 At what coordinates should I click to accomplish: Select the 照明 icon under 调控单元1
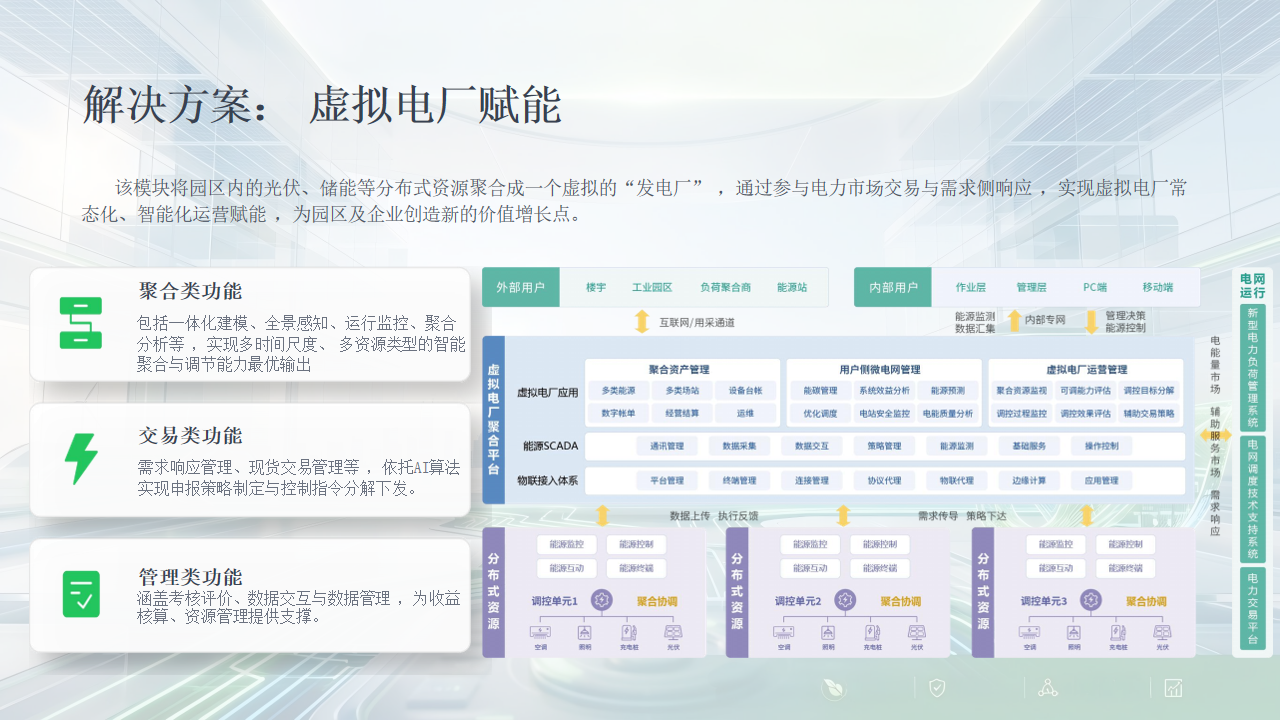coord(585,632)
